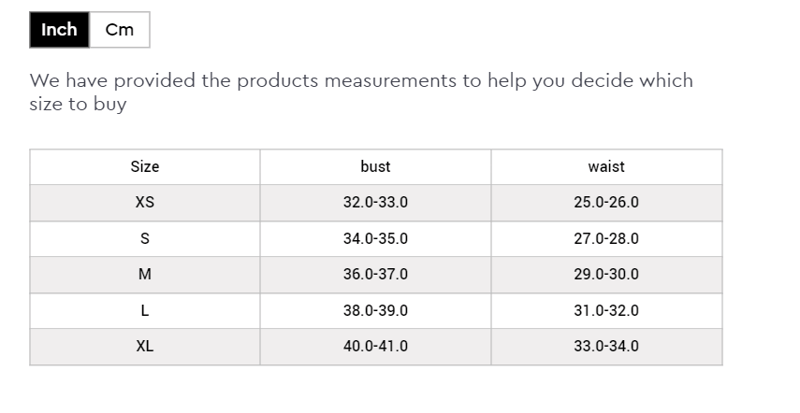Select the XL size row label
The image size is (800, 413).
145,347
